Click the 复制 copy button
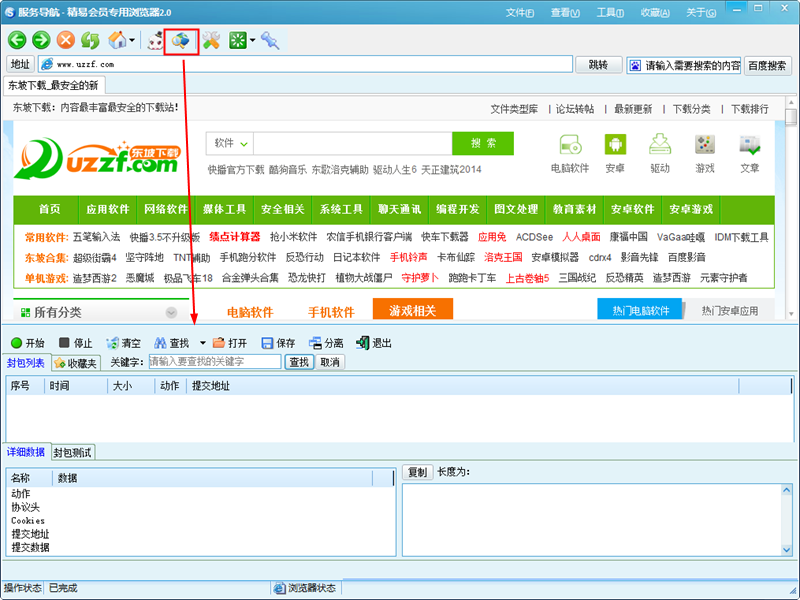The height and width of the screenshot is (600, 800). coord(417,472)
